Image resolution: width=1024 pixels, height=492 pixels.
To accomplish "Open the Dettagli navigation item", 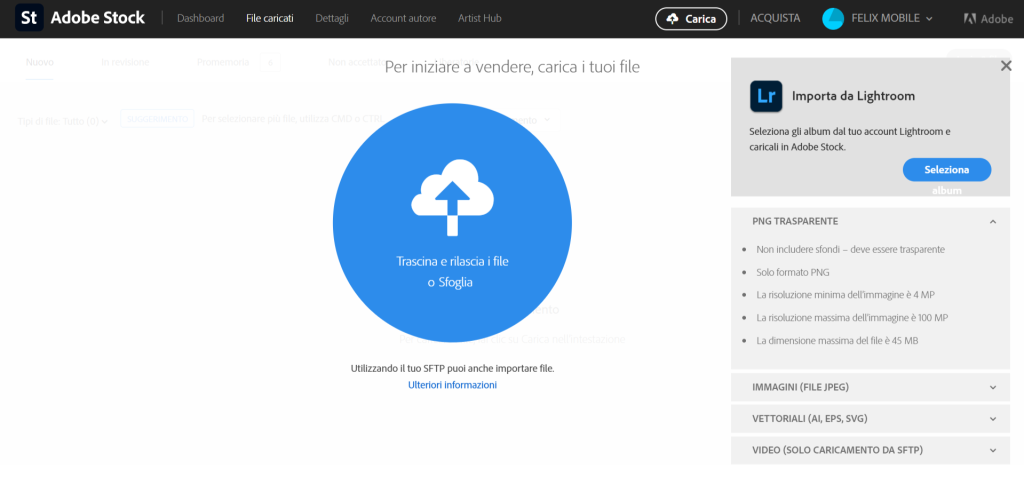I will tap(332, 18).
